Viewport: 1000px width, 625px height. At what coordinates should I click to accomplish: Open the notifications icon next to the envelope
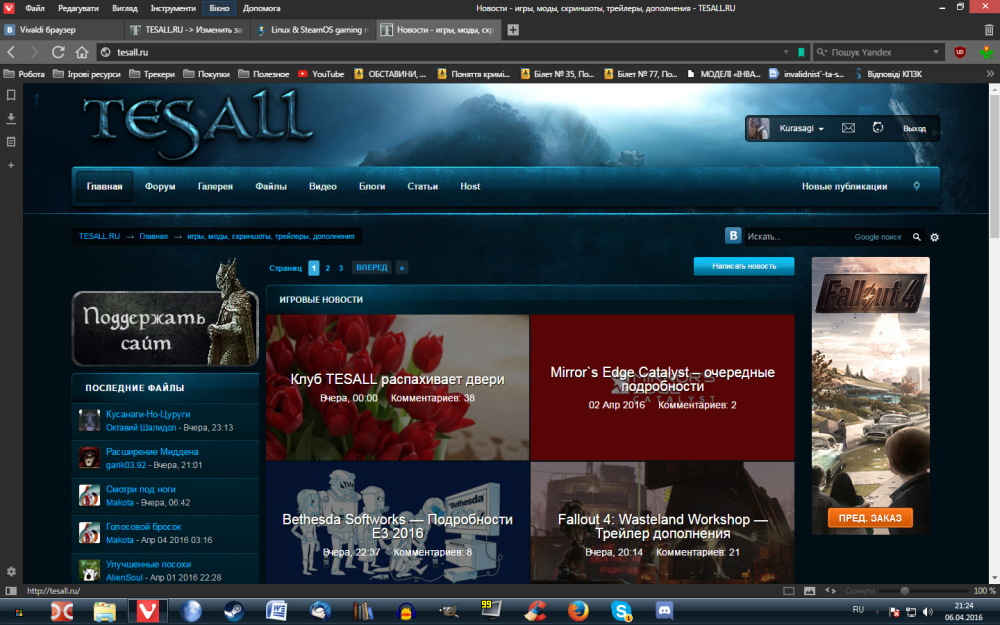click(878, 128)
